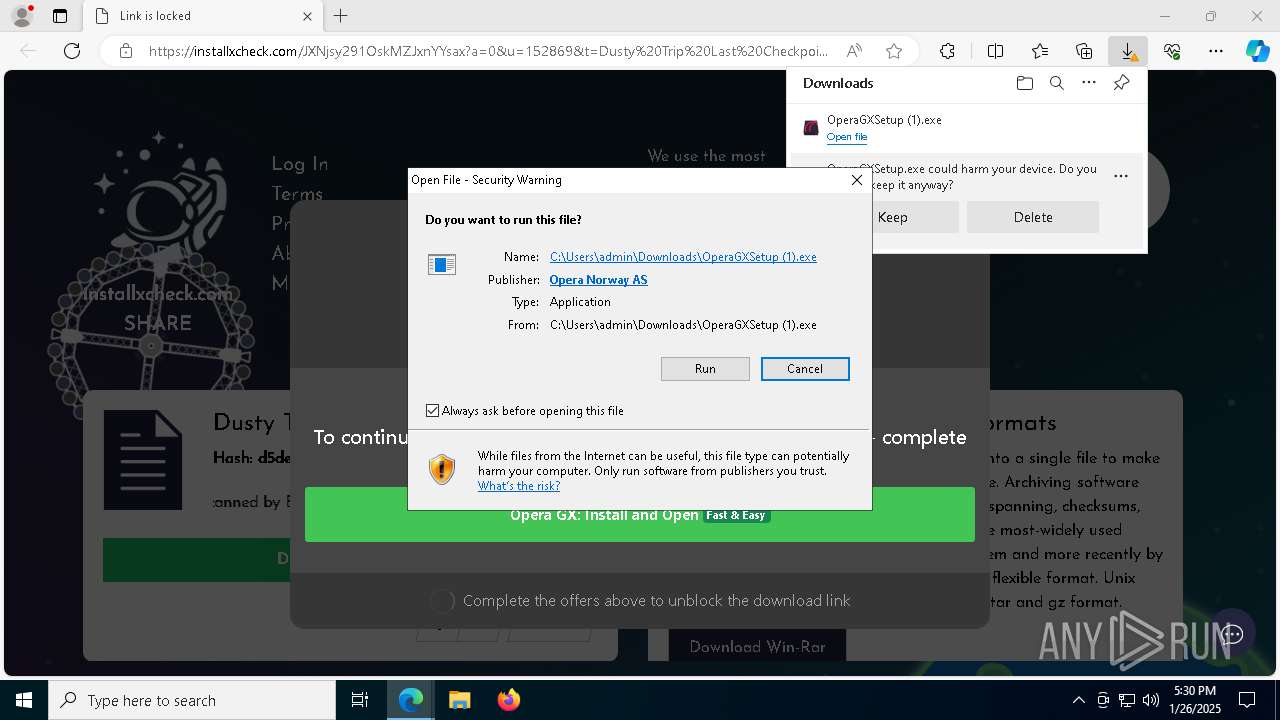Open Extensions puzzle icon
The image size is (1280, 720).
coord(947,51)
